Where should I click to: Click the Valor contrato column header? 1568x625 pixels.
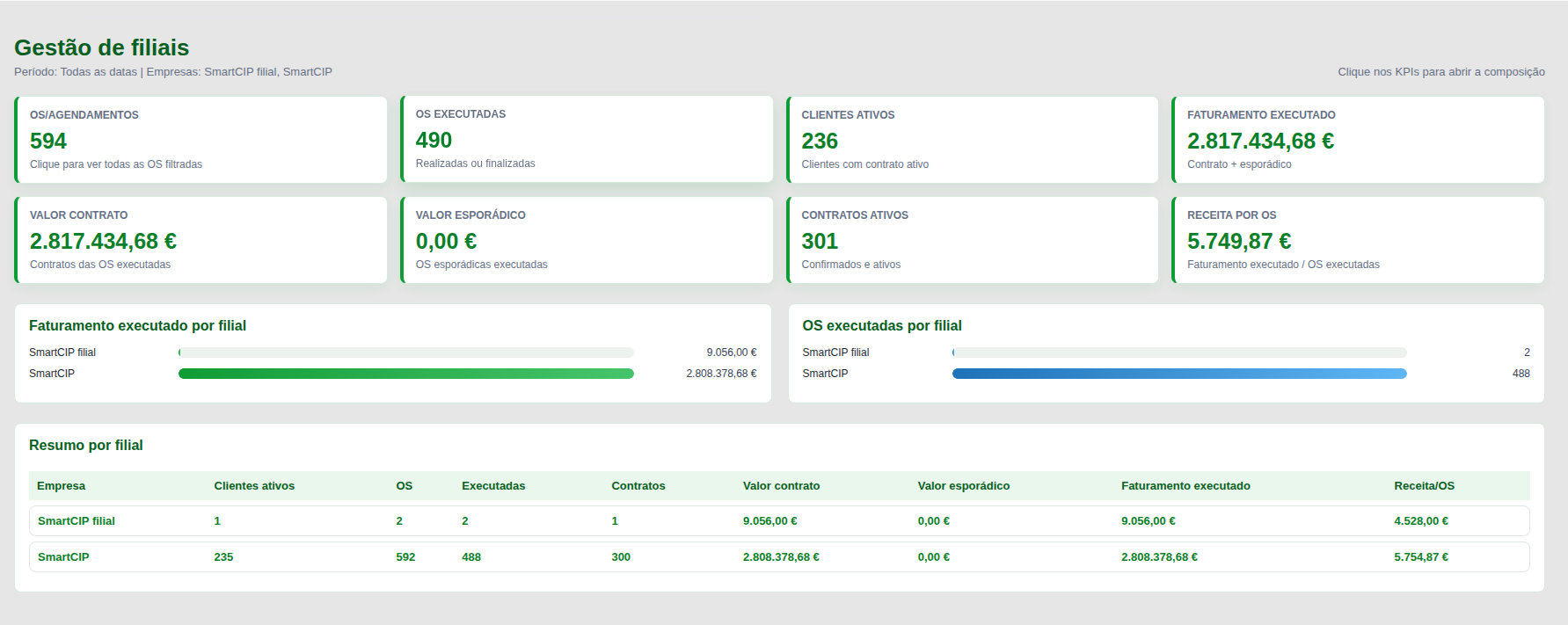[x=781, y=486]
